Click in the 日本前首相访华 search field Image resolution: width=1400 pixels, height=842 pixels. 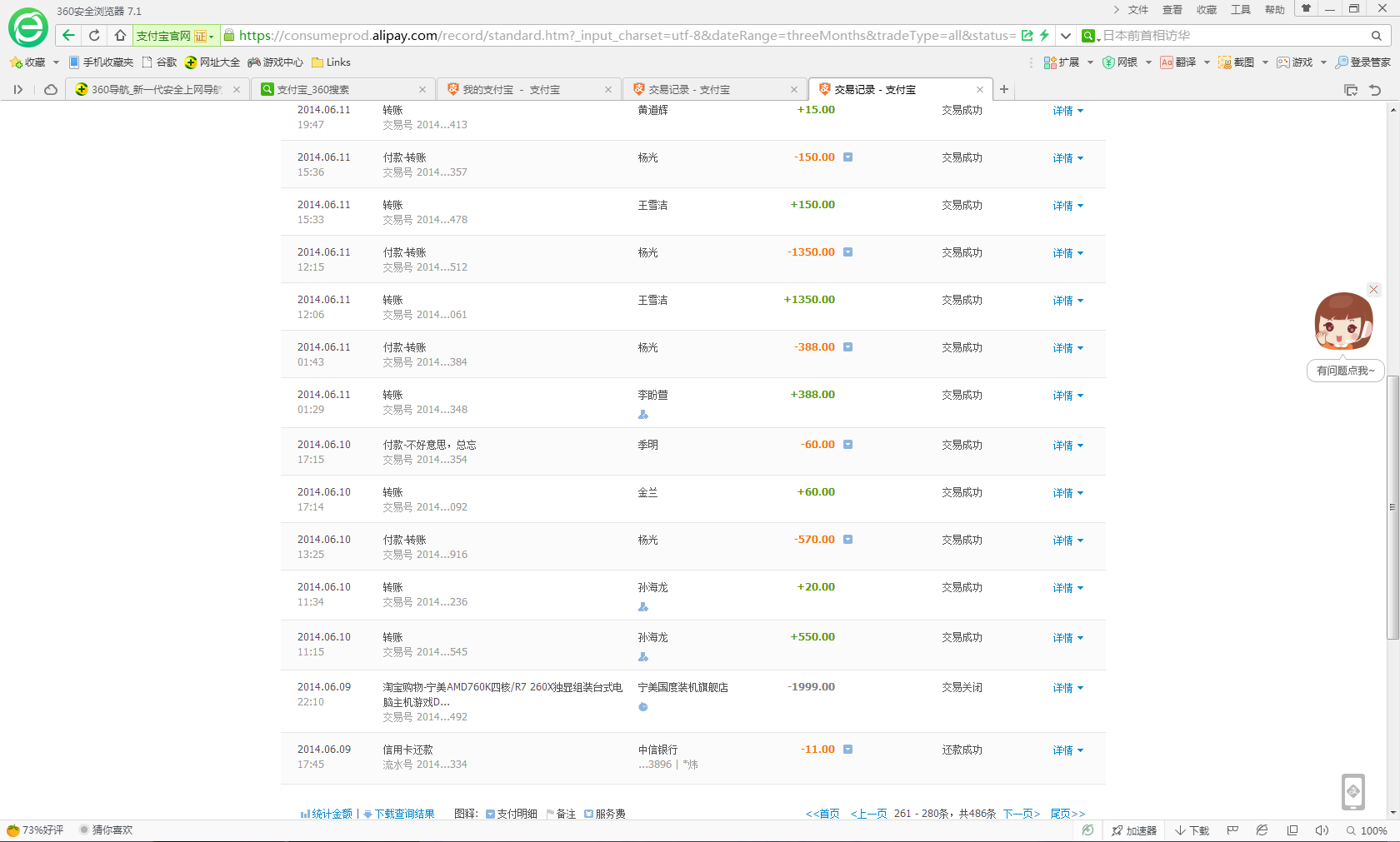pyautogui.click(x=1233, y=36)
